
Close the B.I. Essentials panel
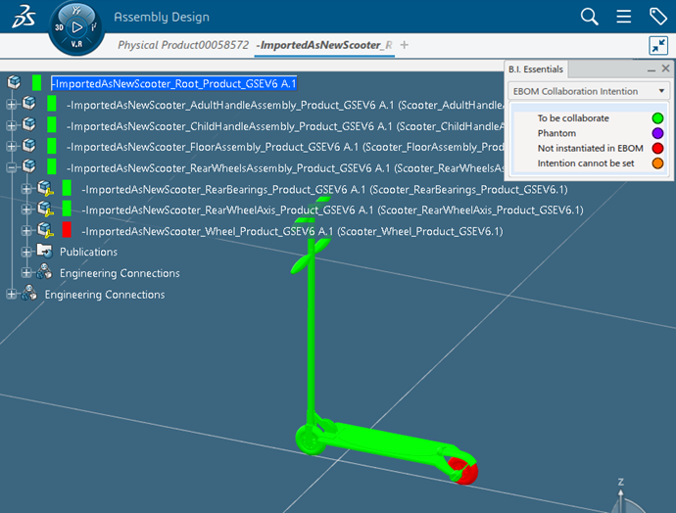click(x=665, y=69)
